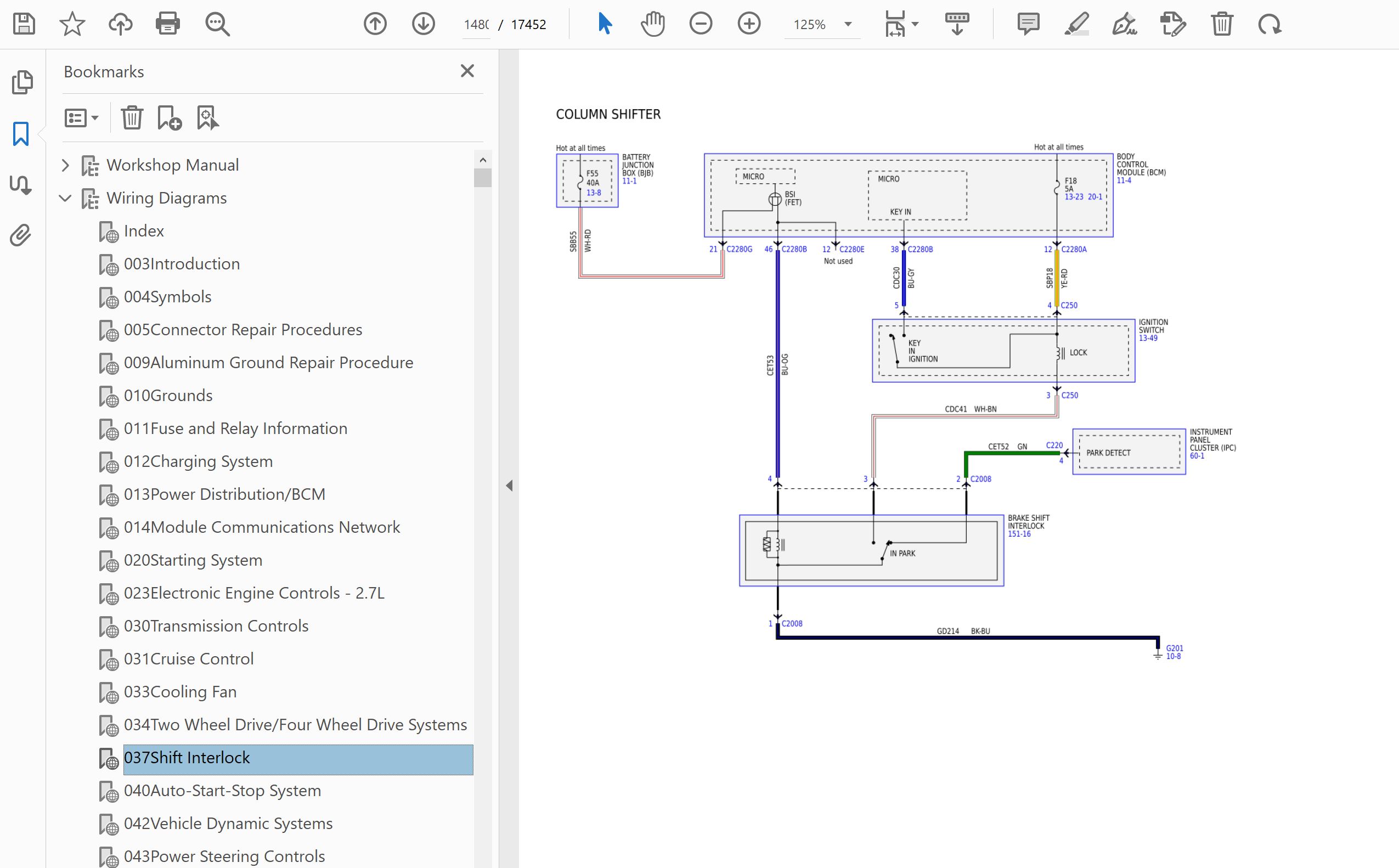Open the Attachments paperclip panel
The height and width of the screenshot is (868, 1399).
coord(21,235)
